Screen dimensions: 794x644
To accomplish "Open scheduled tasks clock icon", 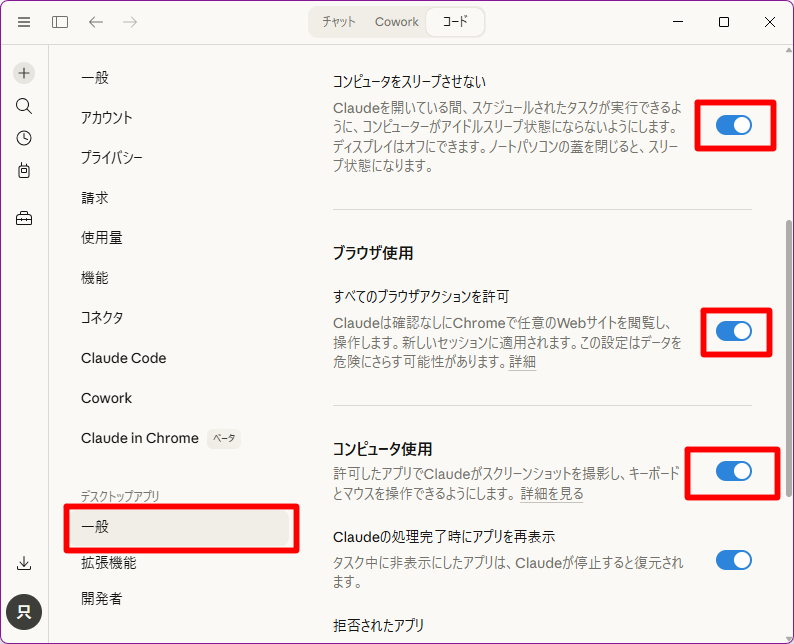I will pos(24,138).
